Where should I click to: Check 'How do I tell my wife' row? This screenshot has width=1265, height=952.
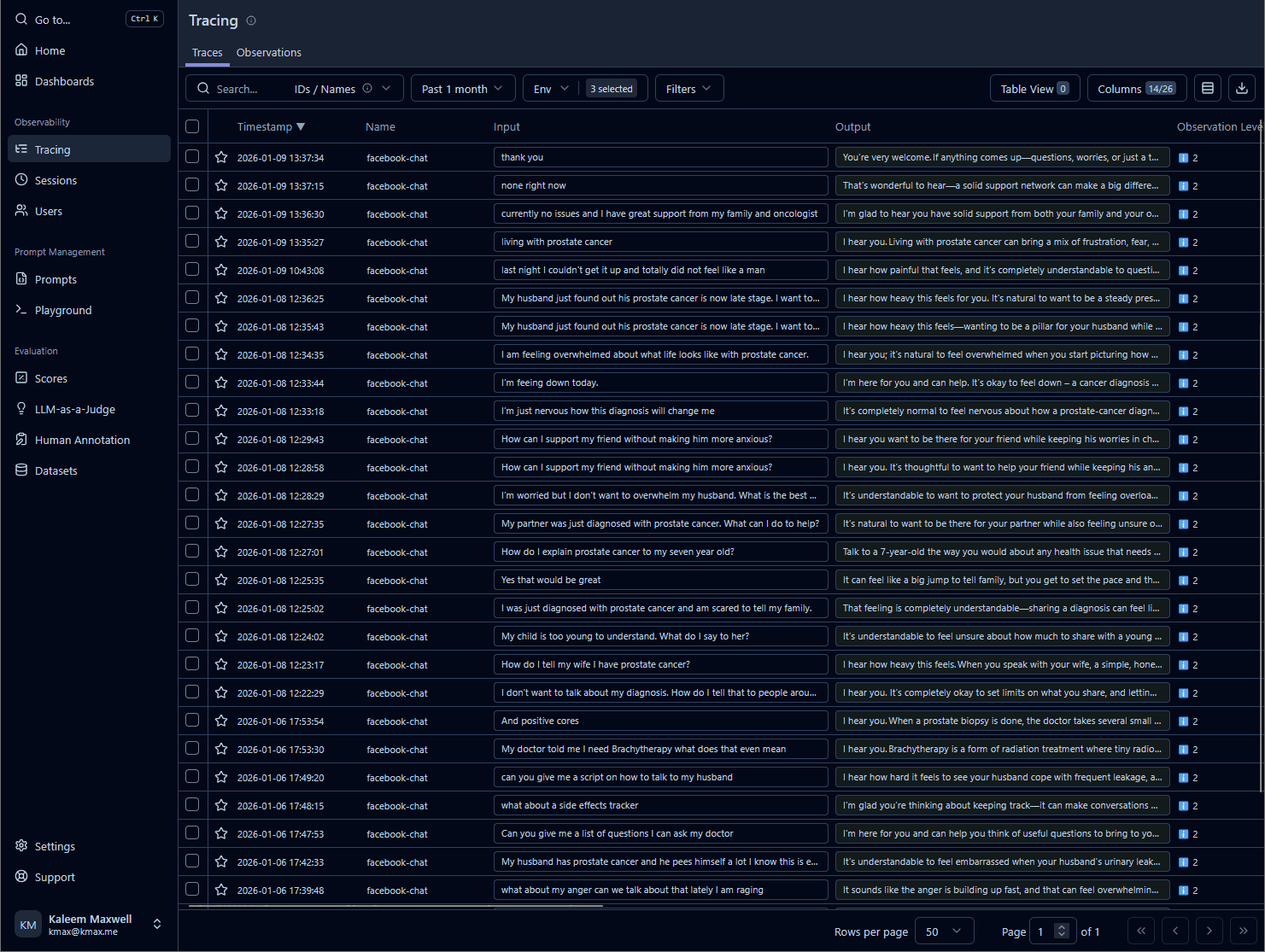[192, 663]
